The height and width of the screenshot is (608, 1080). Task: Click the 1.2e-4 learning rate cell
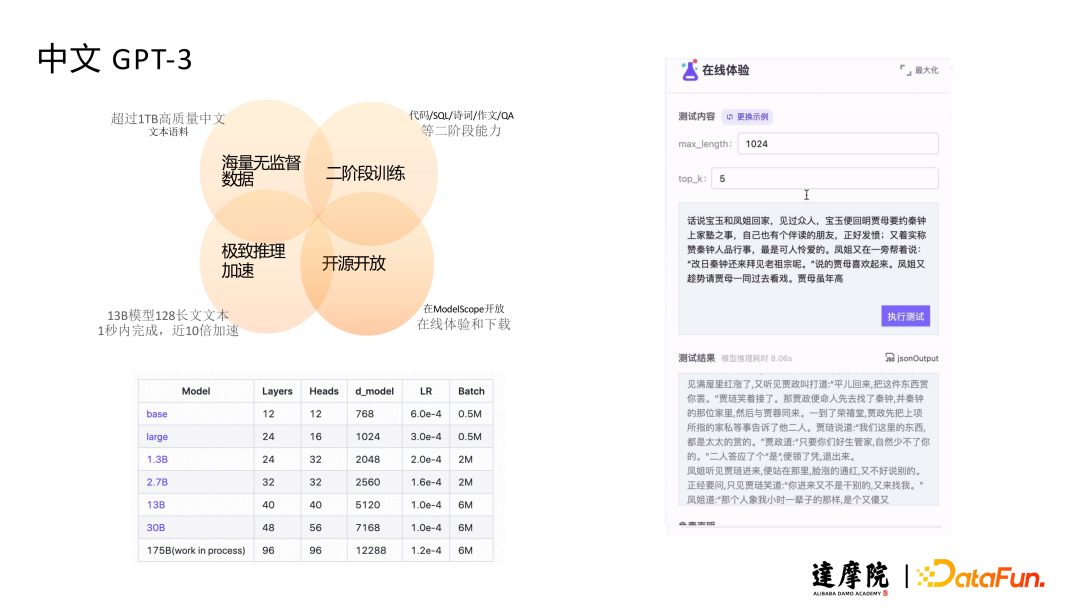click(x=426, y=550)
